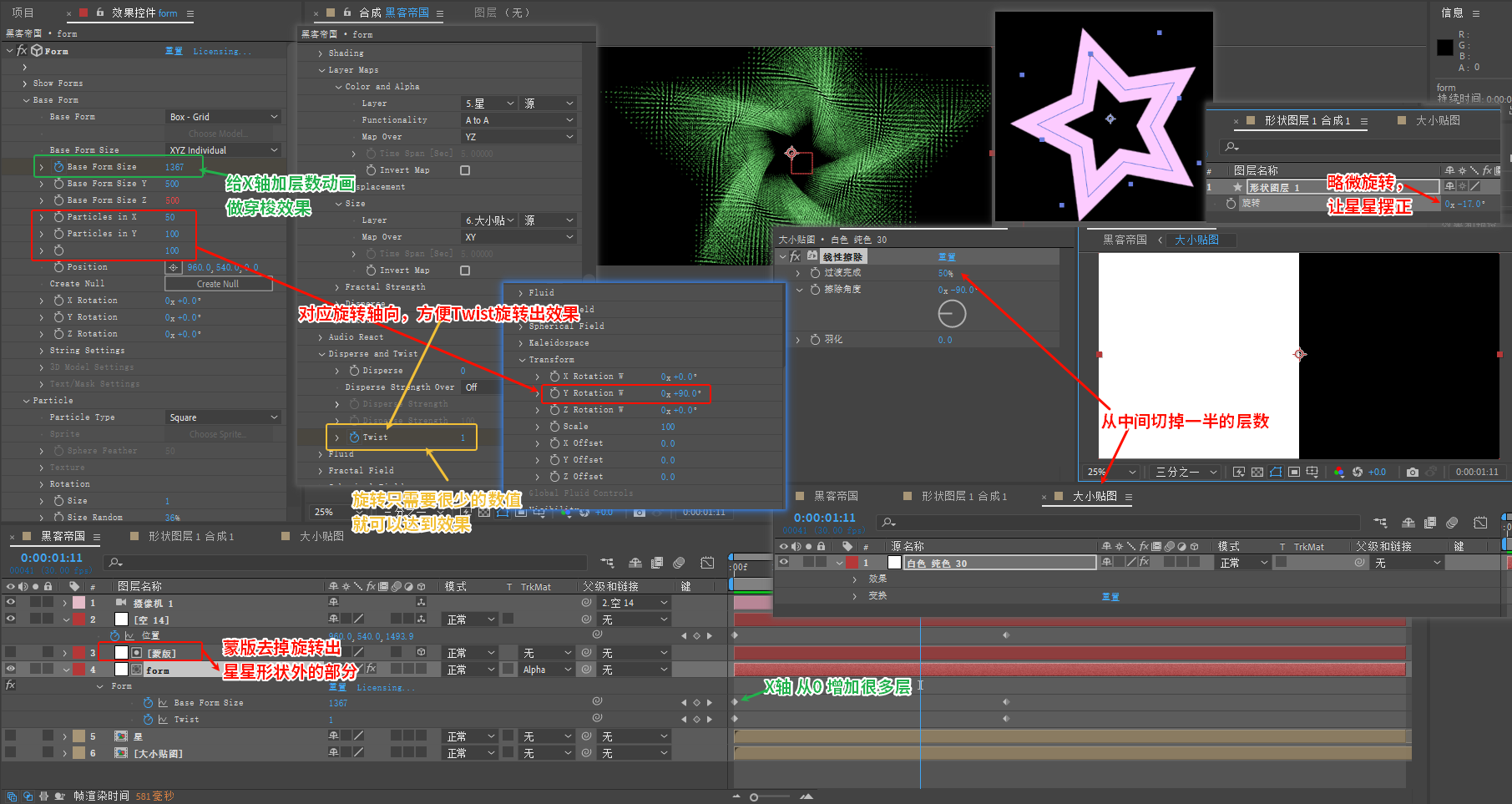This screenshot has height=804, width=1512.
Task: Show the [蒙版] layer
Action: (x=11, y=653)
